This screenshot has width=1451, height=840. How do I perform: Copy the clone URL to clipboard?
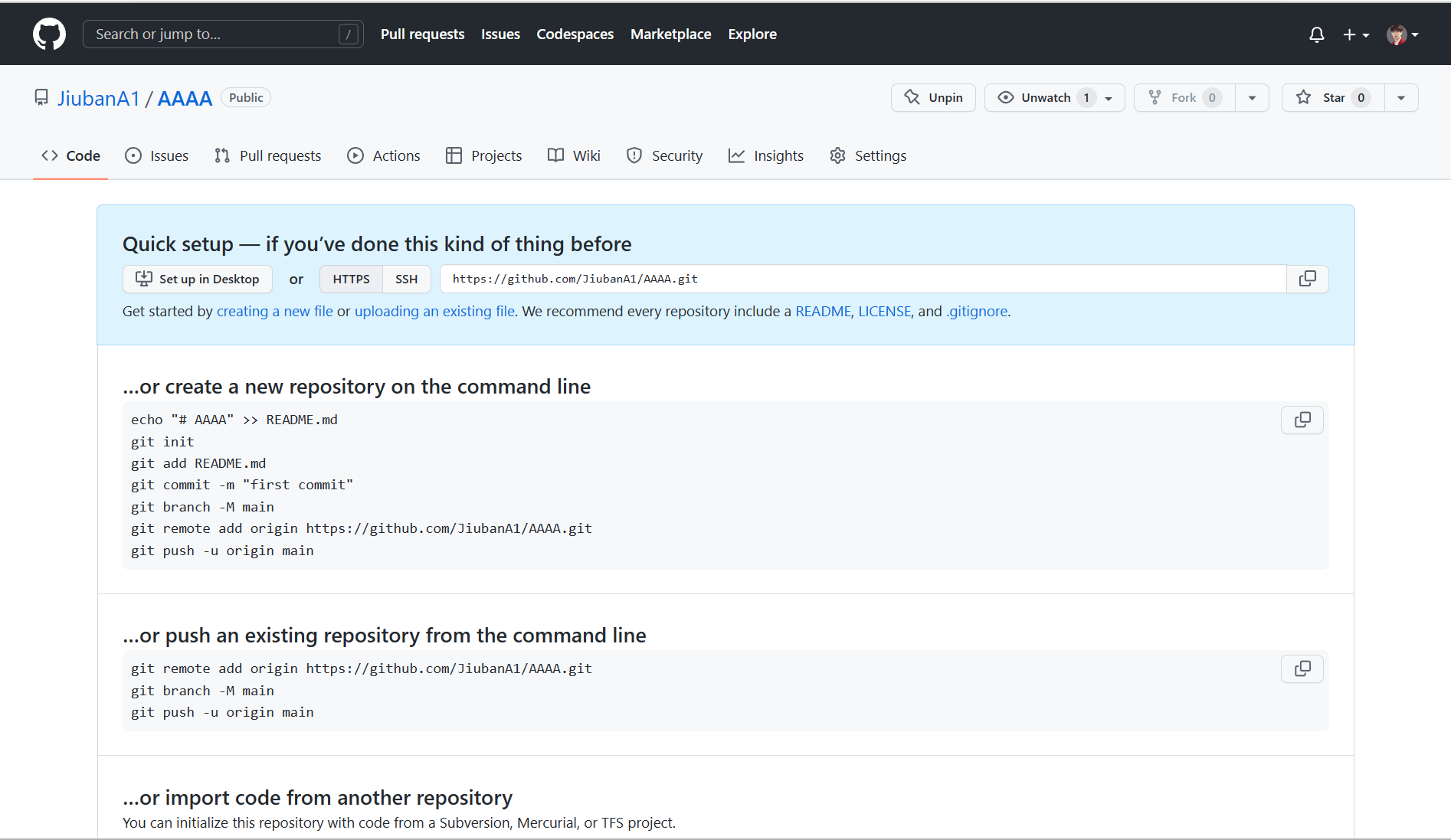(x=1307, y=279)
